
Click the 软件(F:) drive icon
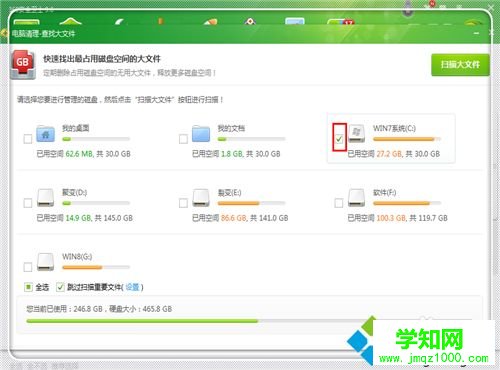click(357, 198)
